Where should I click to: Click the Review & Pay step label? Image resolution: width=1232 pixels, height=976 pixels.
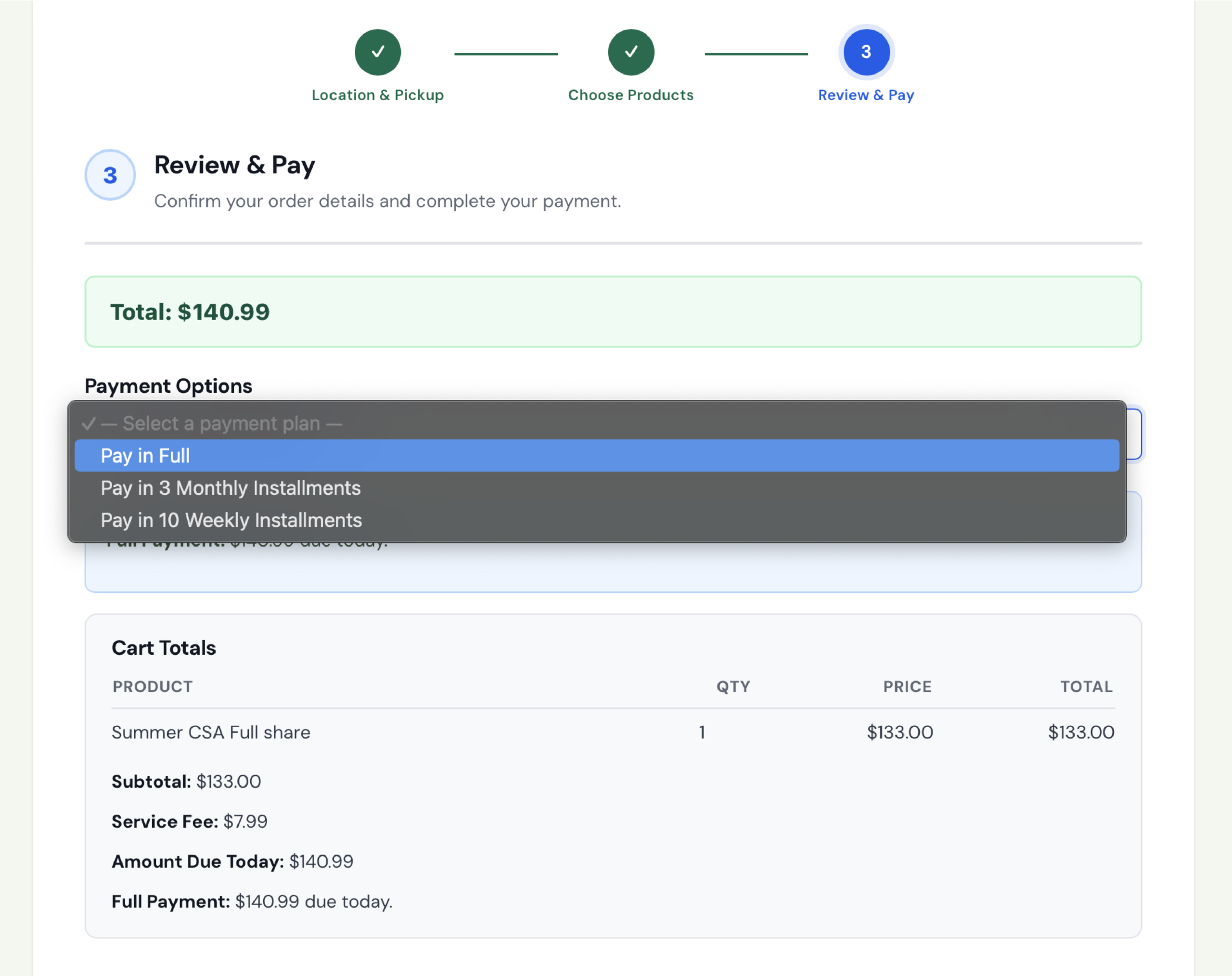pos(866,95)
